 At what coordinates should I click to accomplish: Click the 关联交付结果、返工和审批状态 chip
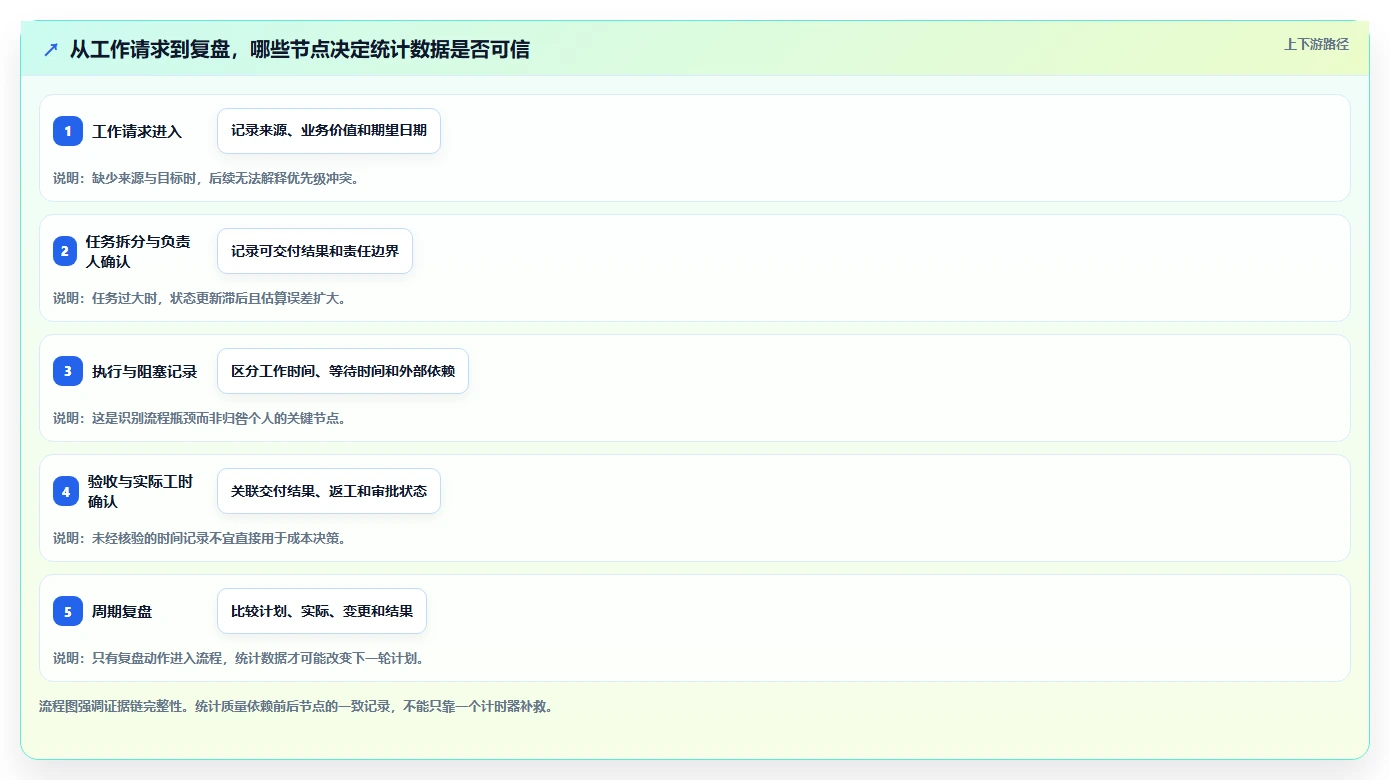coord(329,491)
